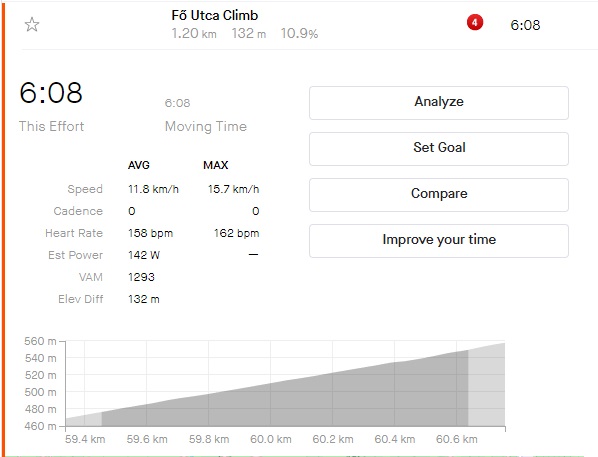The image size is (598, 457).
Task: Click the elevation chart near 60.0 km
Action: tap(271, 404)
